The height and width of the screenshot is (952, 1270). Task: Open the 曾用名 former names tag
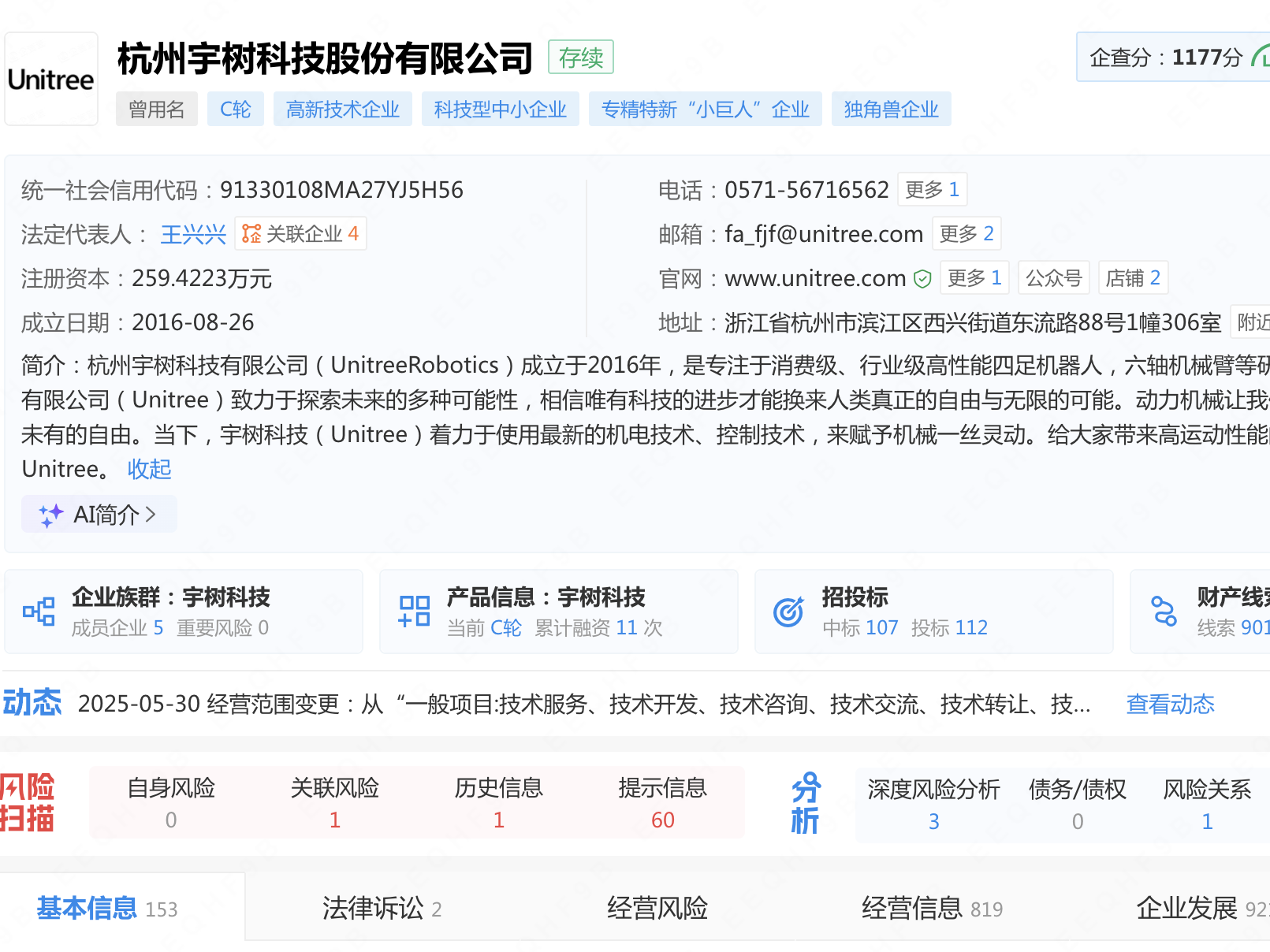click(157, 109)
